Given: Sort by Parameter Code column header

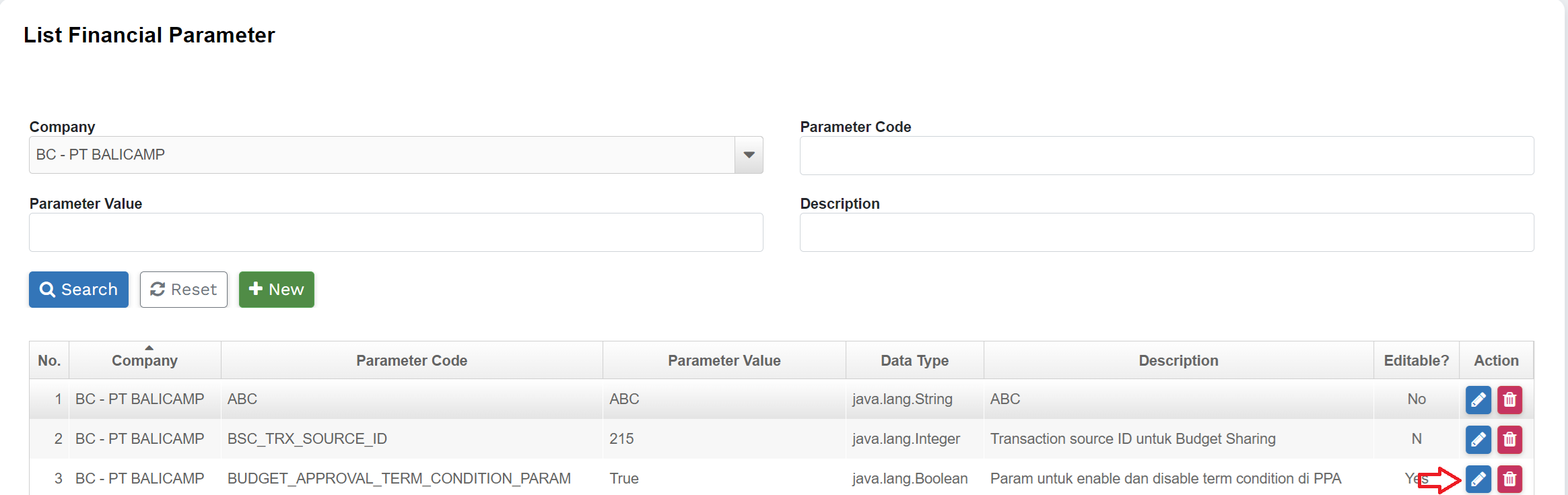Looking at the screenshot, I should click(x=411, y=360).
